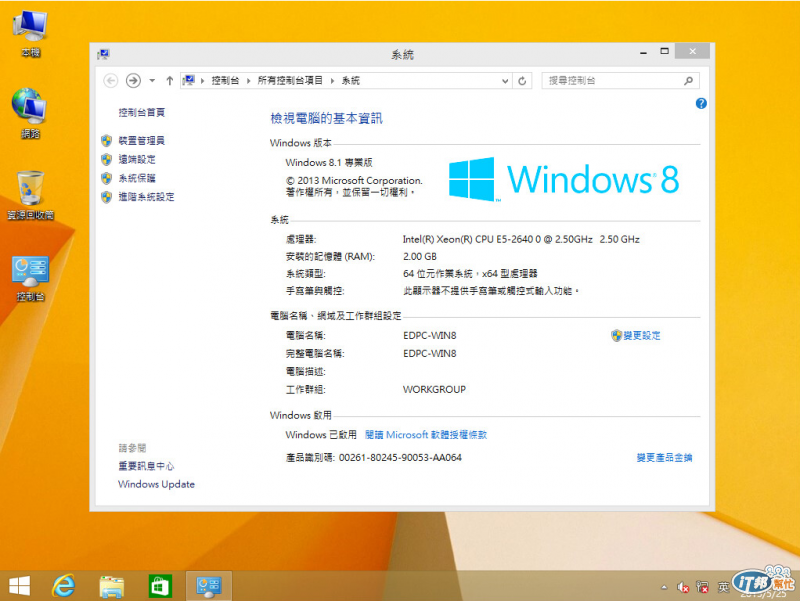Go back in the navigation bar
The height and width of the screenshot is (601, 800).
pos(111,81)
